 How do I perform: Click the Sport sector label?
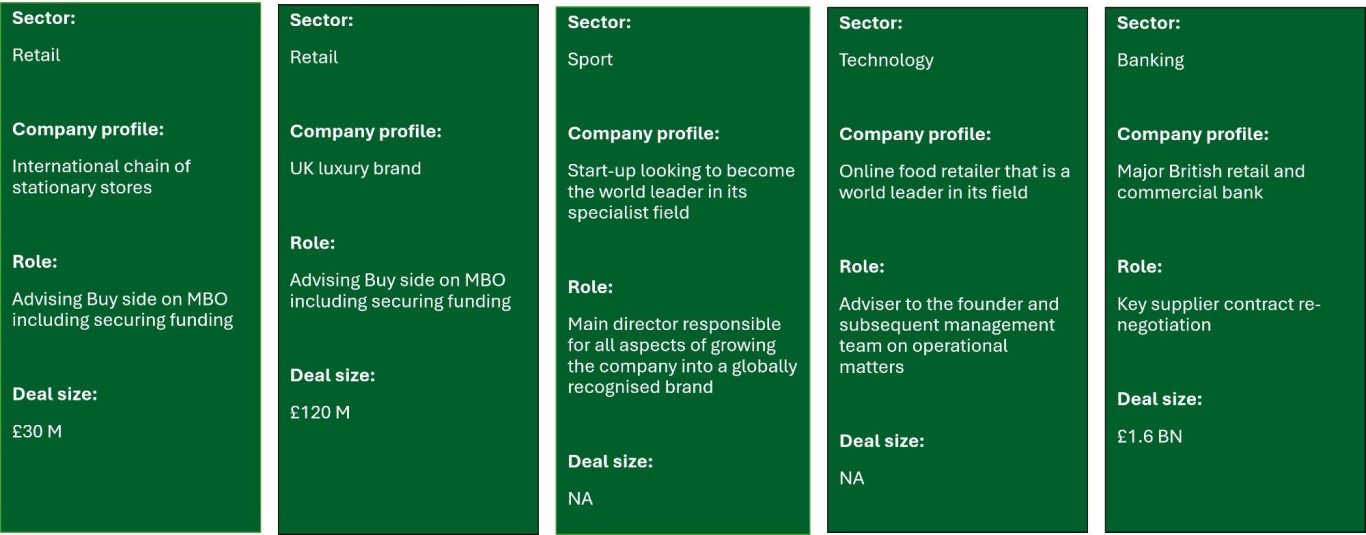[590, 60]
